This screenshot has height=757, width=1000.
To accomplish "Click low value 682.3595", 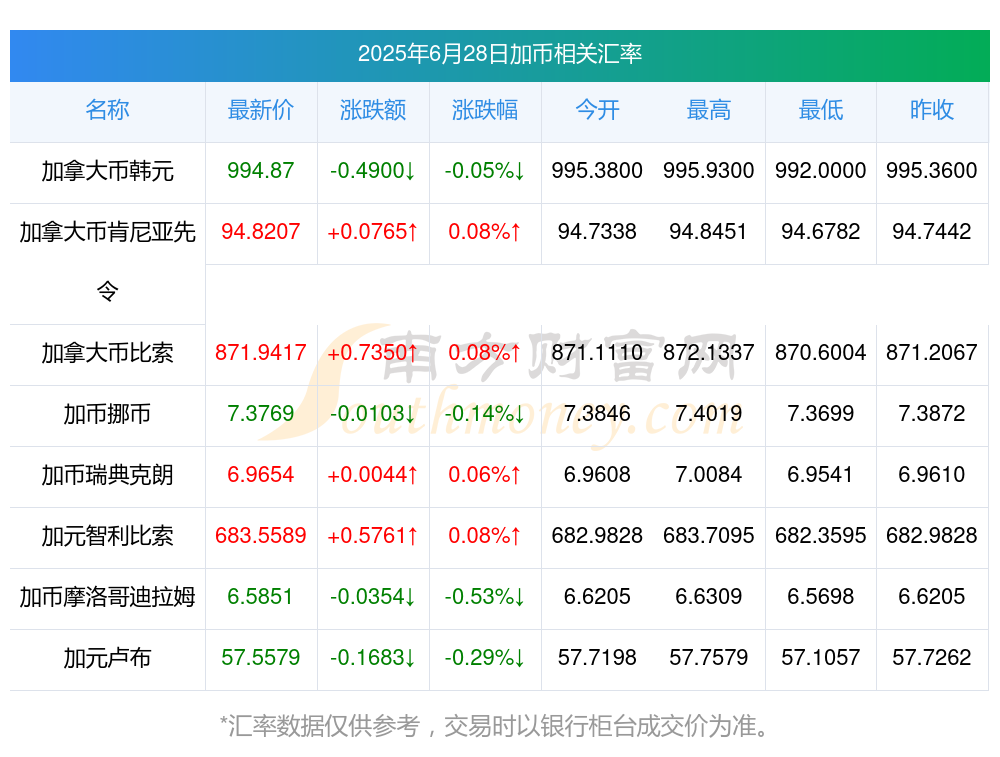I will [x=821, y=535].
